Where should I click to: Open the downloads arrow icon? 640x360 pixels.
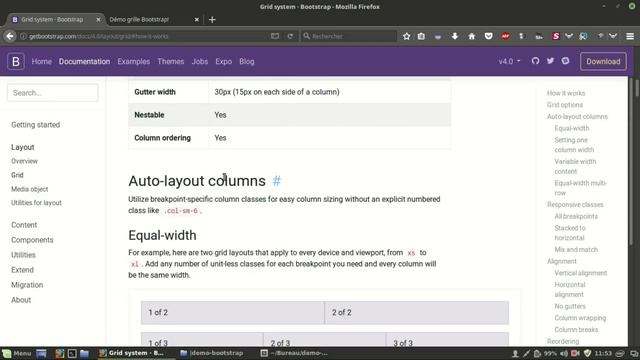pyautogui.click(x=455, y=36)
